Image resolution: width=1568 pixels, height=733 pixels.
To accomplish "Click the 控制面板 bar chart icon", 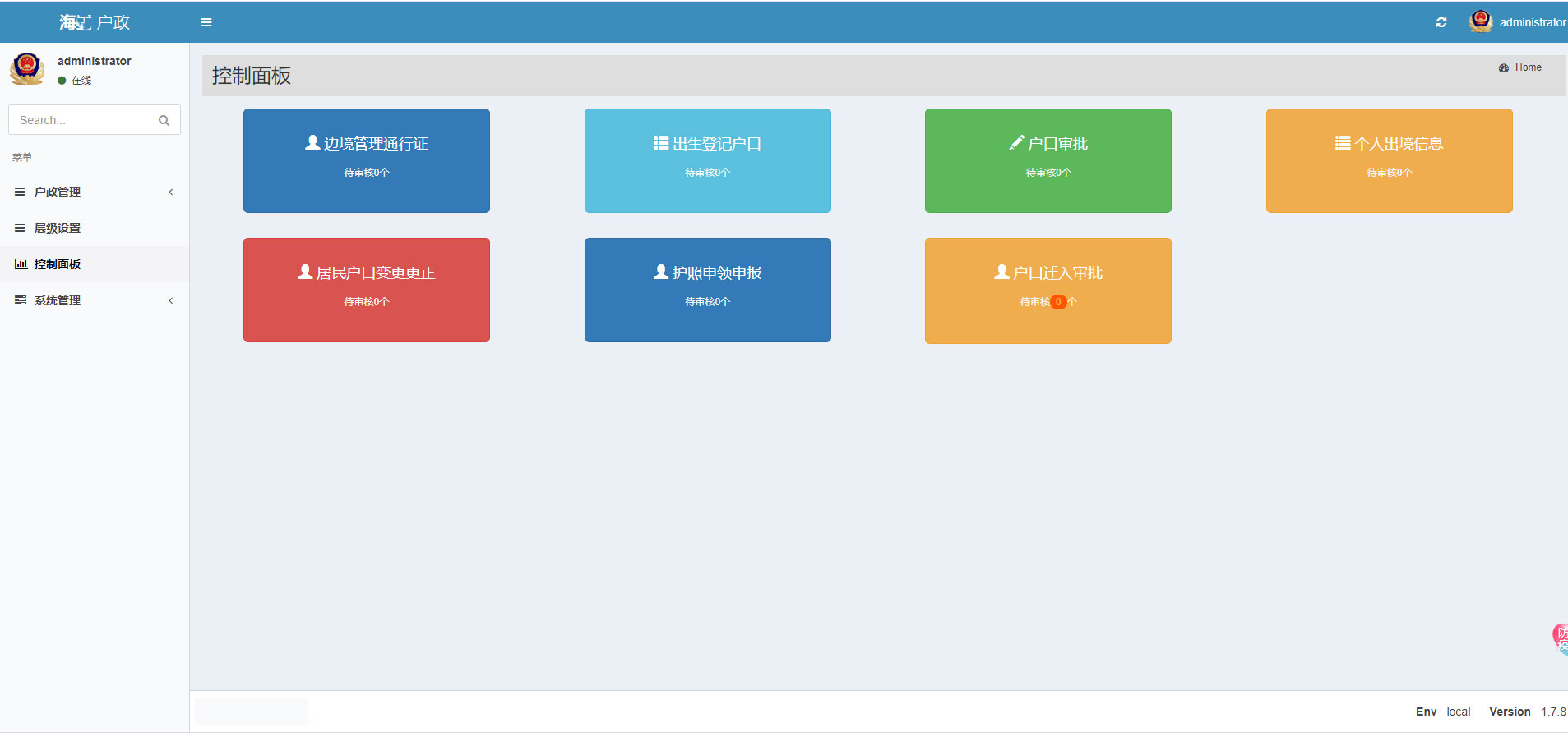I will click(x=21, y=264).
